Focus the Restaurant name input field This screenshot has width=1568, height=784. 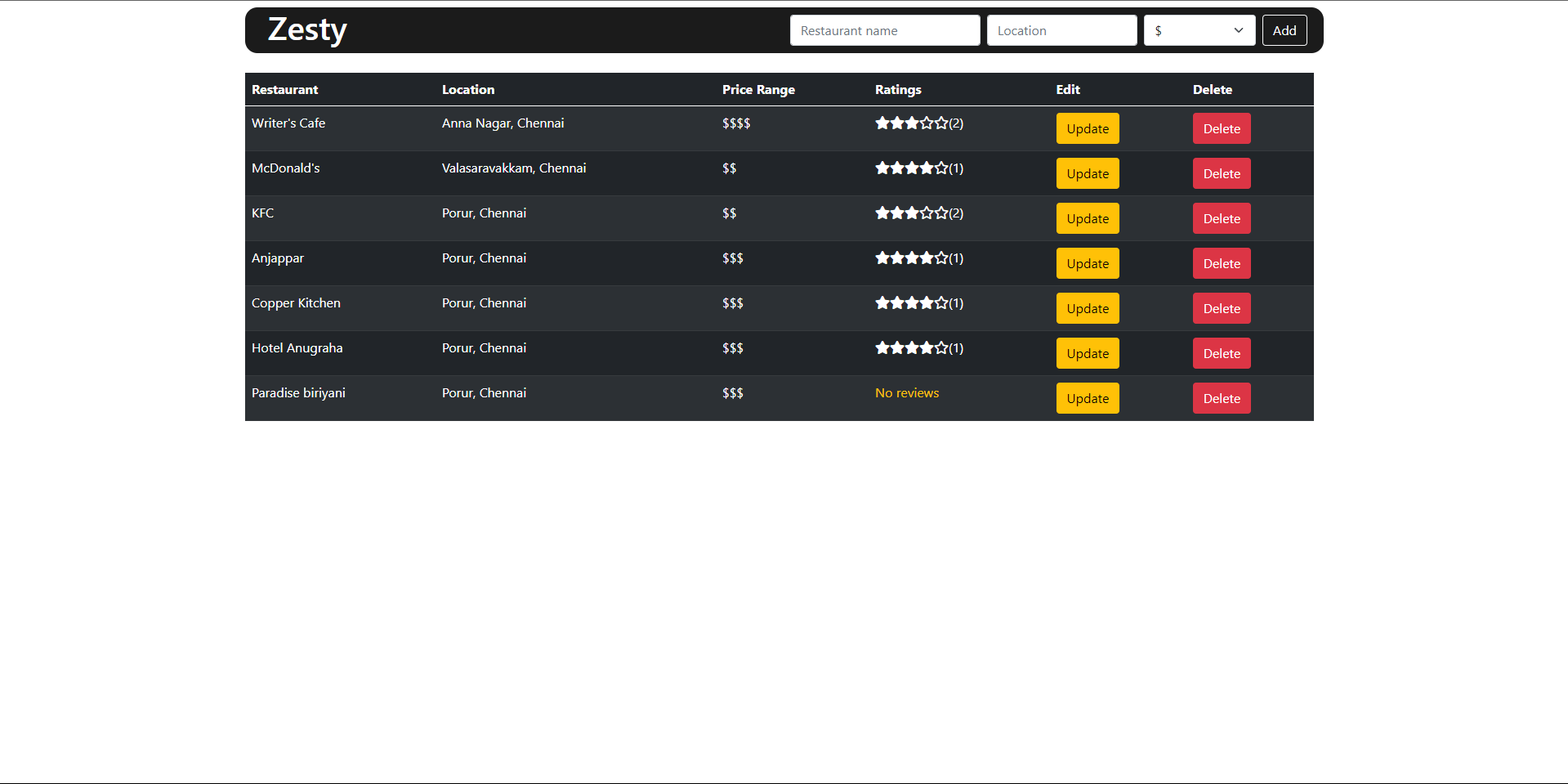click(885, 30)
